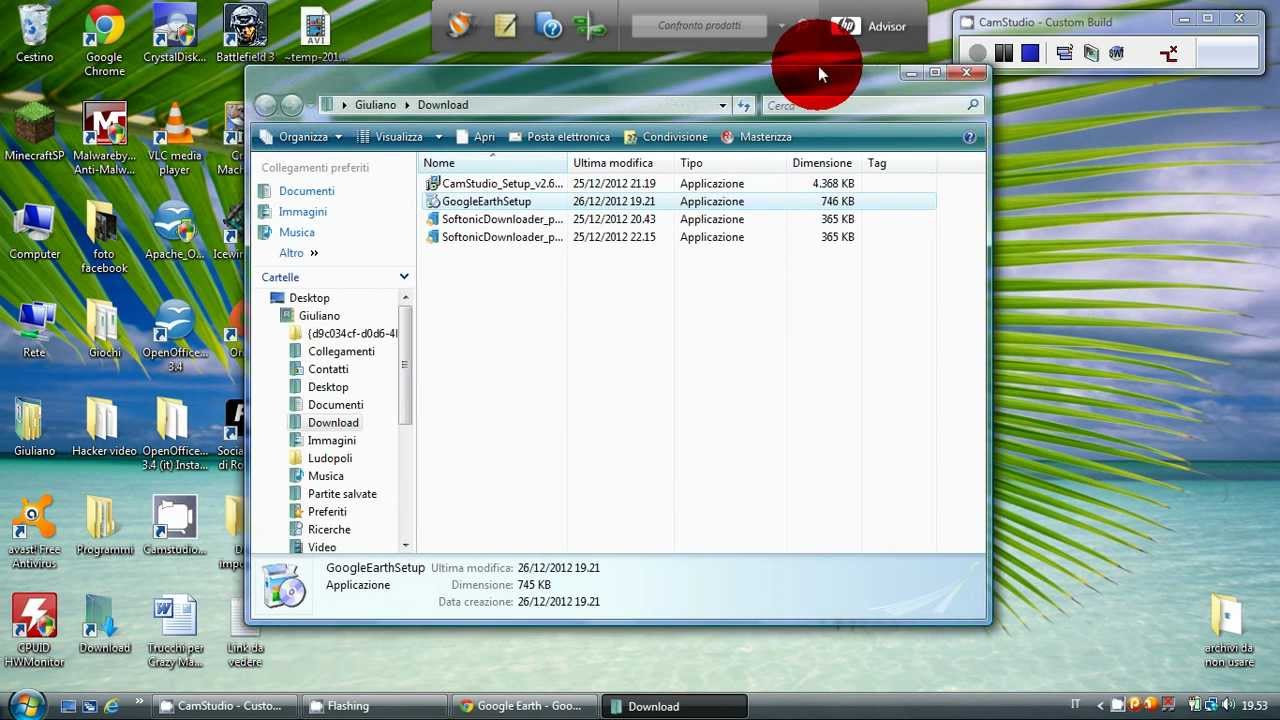Click Apri in the Explorer toolbar
Viewport: 1280px width, 720px height.
475,137
